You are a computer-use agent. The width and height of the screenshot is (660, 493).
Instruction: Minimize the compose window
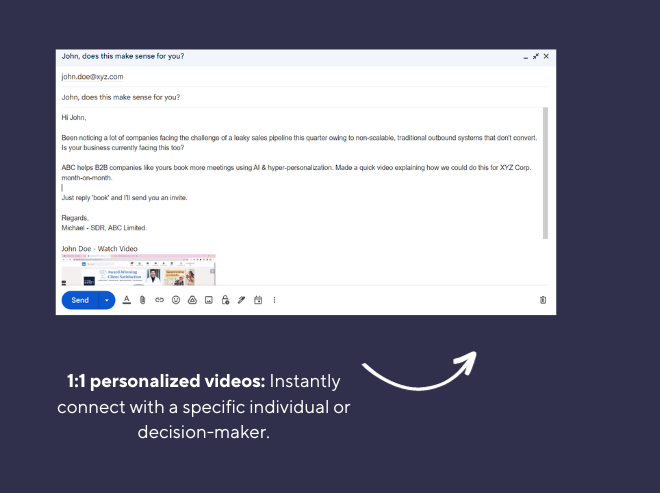tap(525, 57)
